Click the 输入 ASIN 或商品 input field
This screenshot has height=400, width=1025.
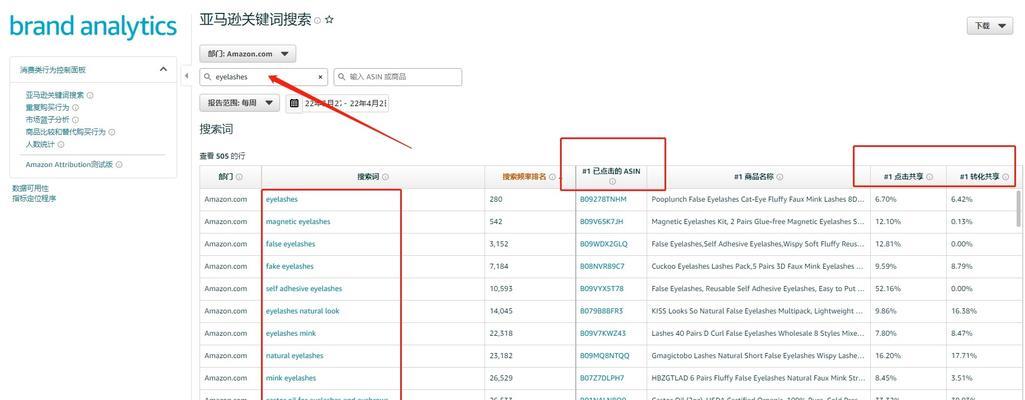click(x=398, y=77)
